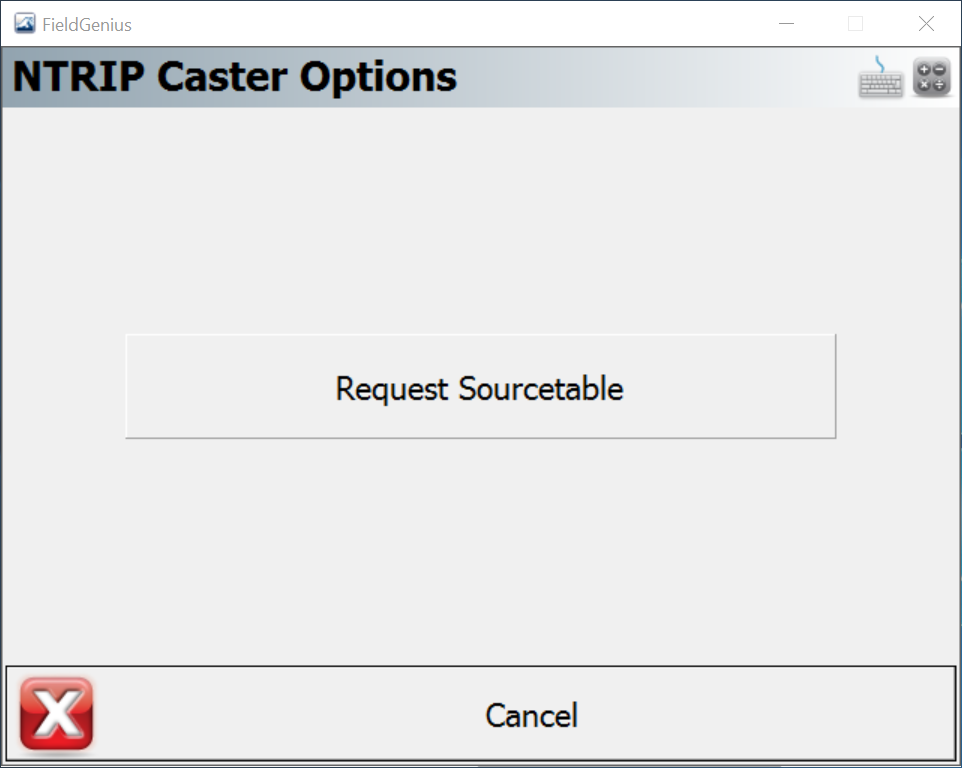Click the FieldGenius app icon in title bar
The image size is (962, 768).
pos(25,24)
